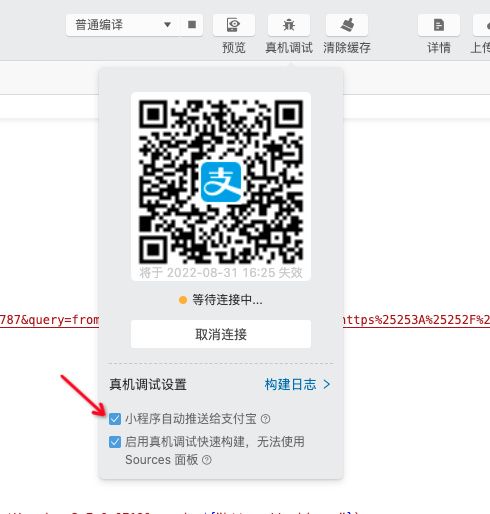This screenshot has width=490, height=514.
Task: Click the Alipay logo in QR code
Action: 221,182
